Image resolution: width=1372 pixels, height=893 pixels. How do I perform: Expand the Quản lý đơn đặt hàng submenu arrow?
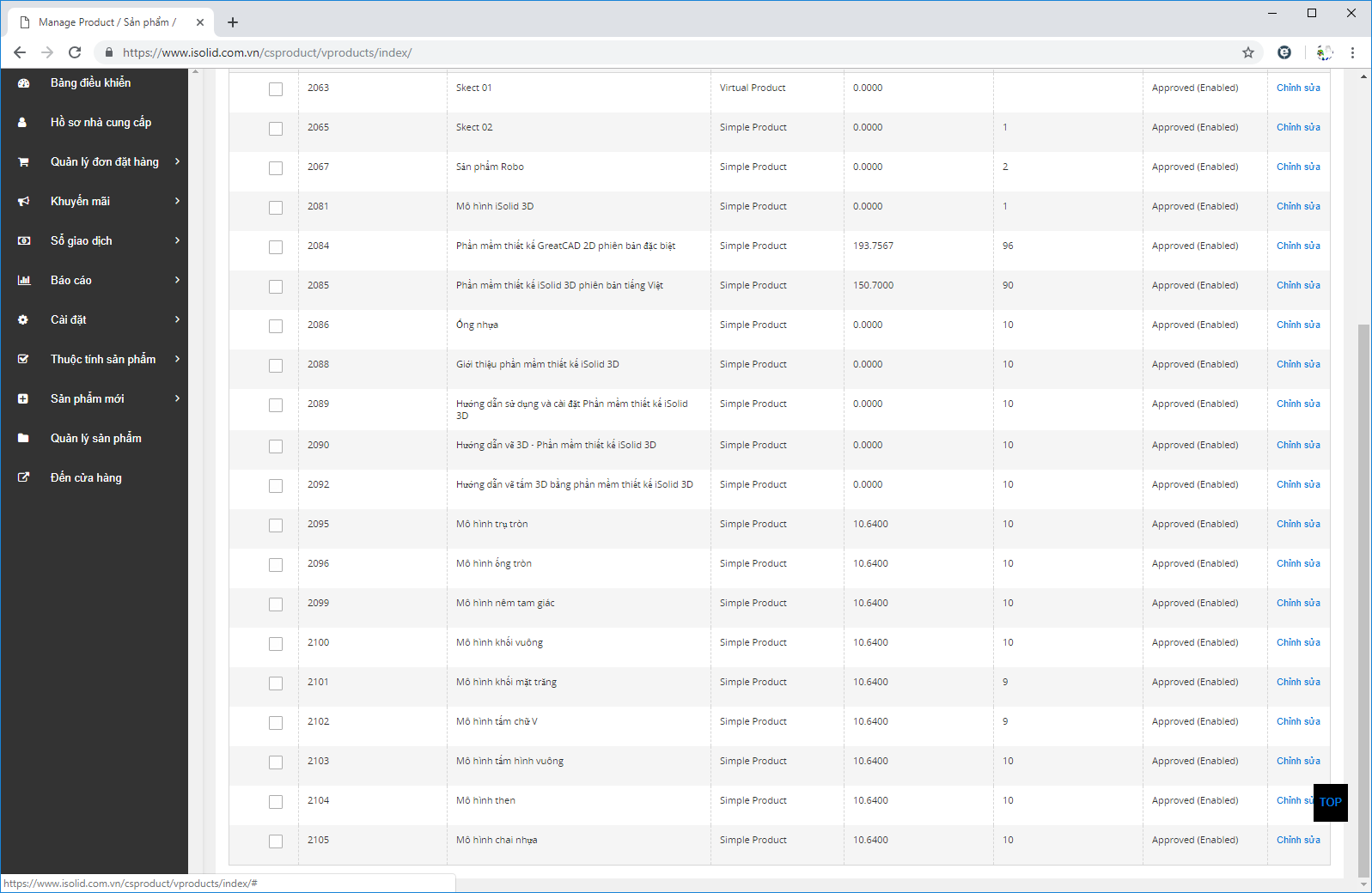coord(178,161)
